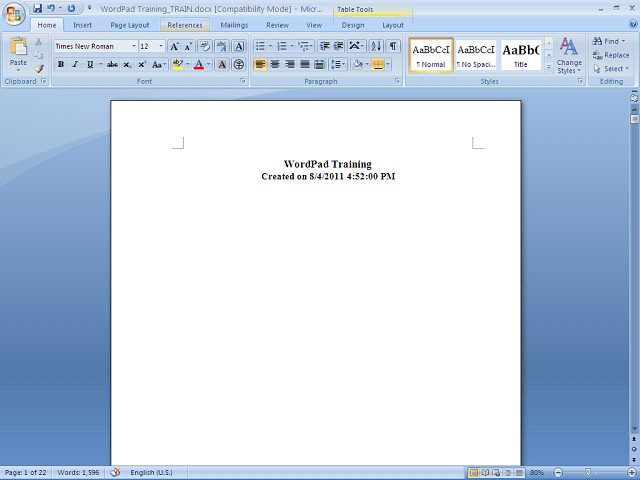Viewport: 640px width, 480px height.
Task: Clear formatting from selection
Action: pos(205,46)
